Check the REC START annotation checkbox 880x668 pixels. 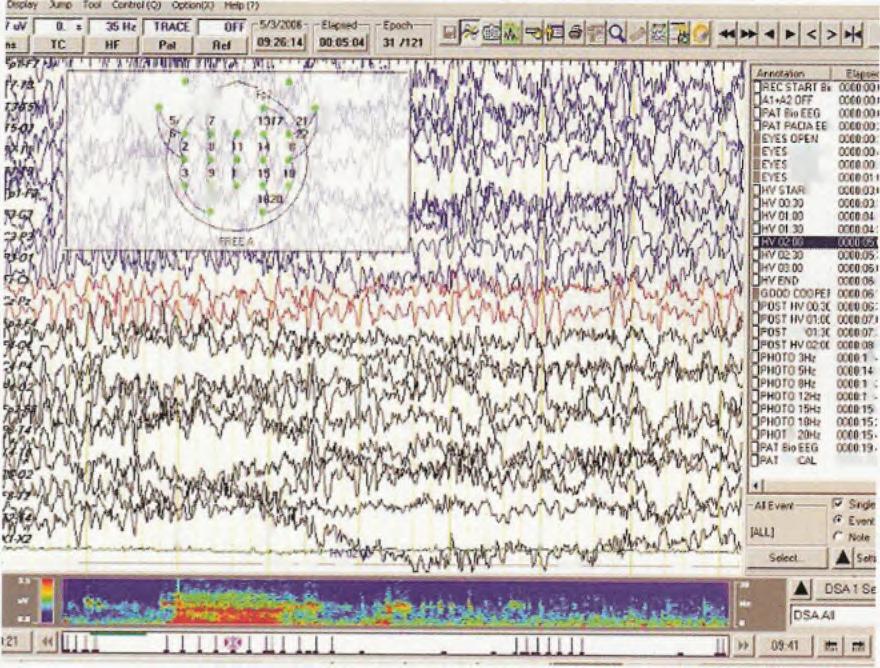(757, 88)
